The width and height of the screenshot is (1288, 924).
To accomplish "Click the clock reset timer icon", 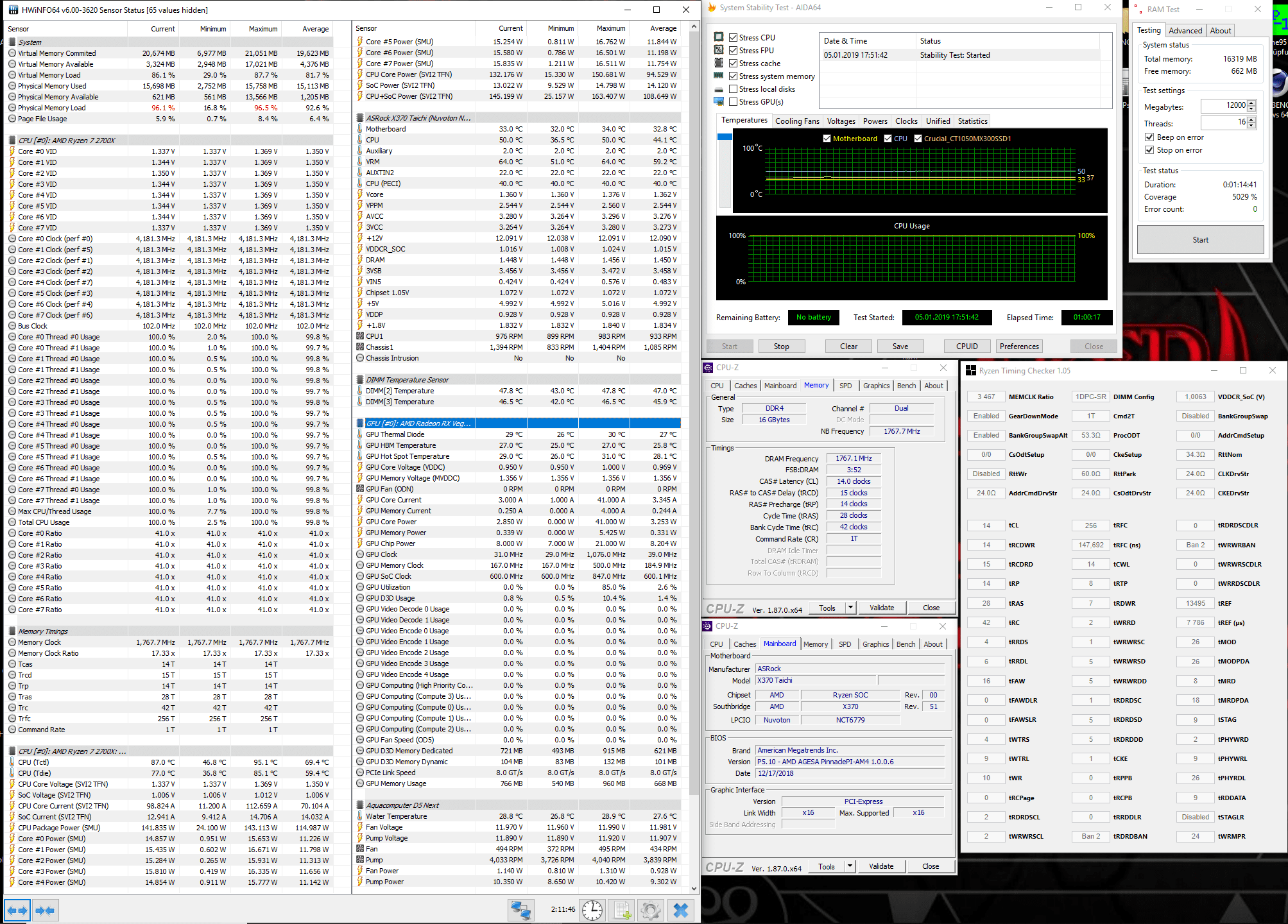I will [592, 910].
